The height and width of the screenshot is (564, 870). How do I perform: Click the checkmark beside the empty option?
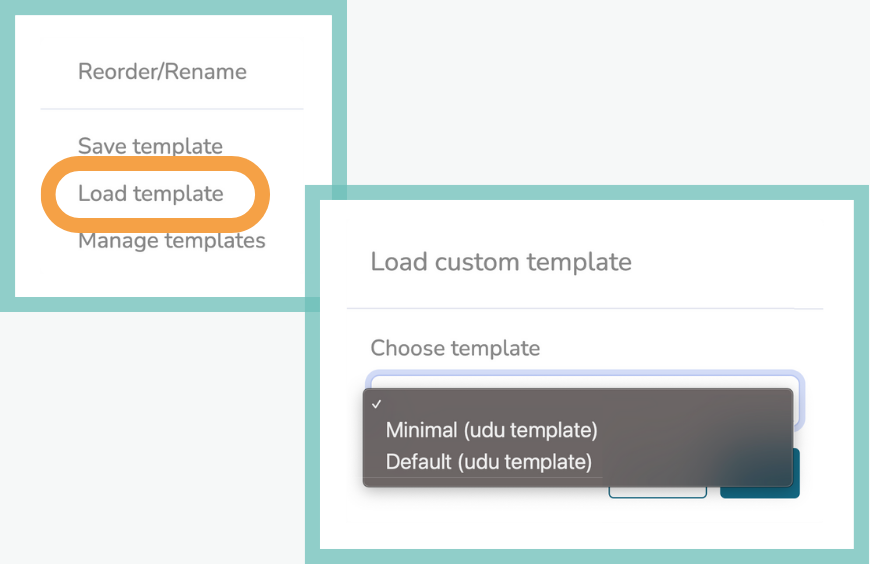point(377,404)
